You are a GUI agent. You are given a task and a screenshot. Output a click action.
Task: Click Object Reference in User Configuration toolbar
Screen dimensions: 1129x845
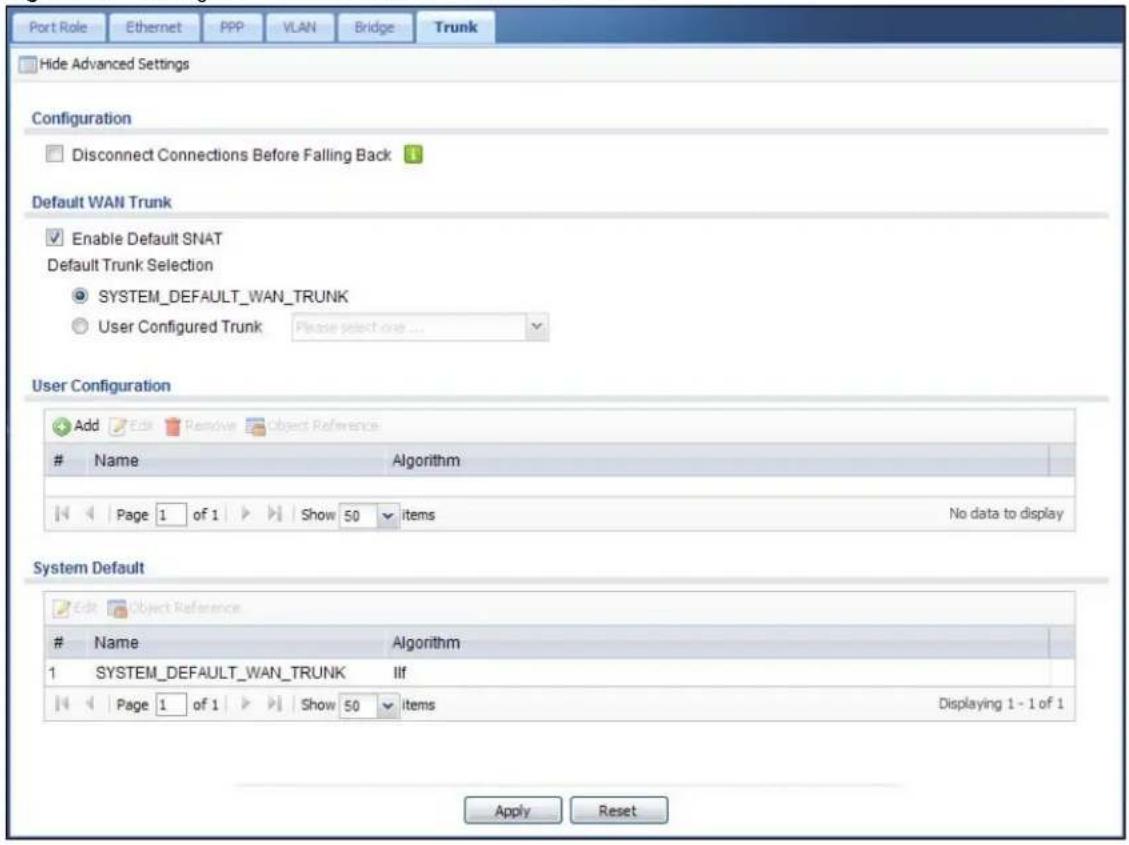click(x=312, y=425)
